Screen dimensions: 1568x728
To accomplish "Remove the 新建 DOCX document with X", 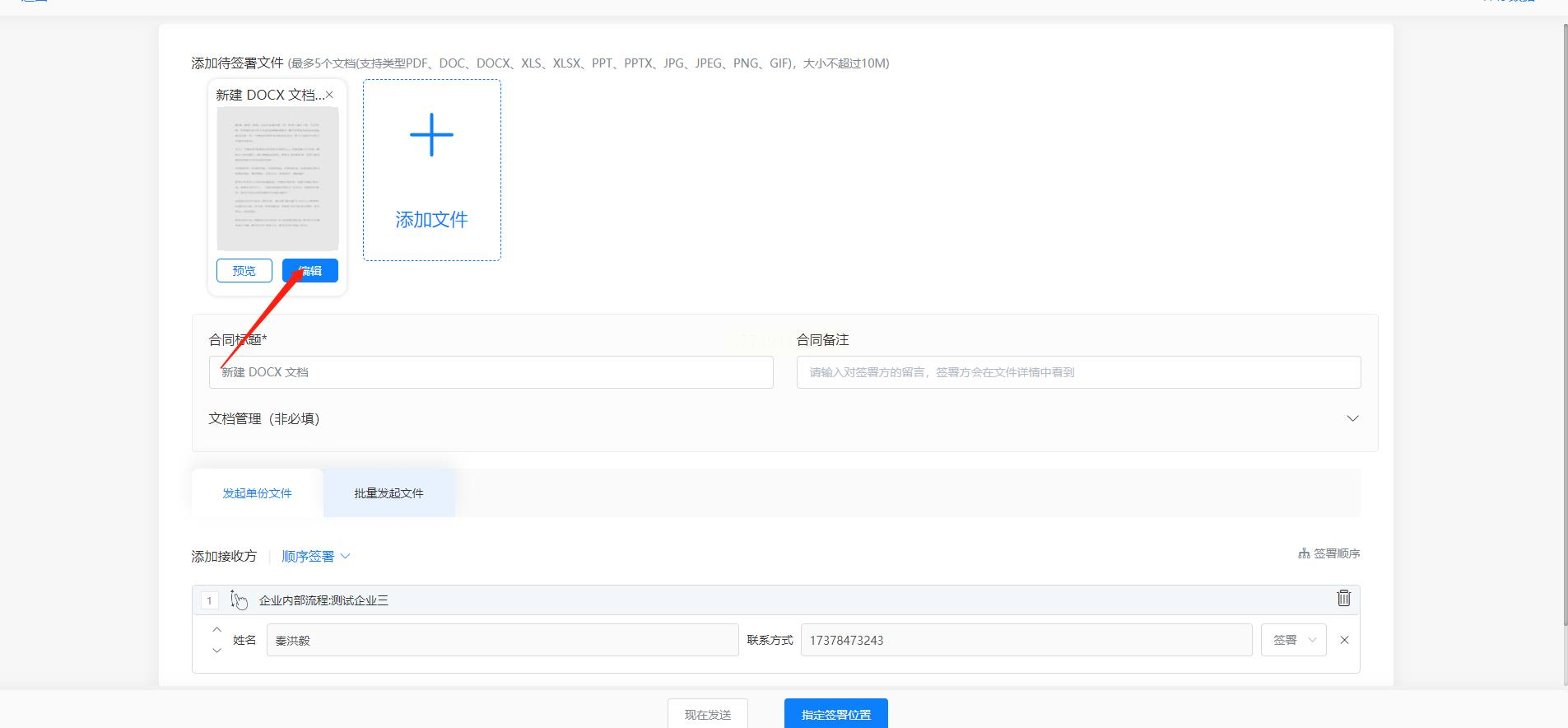I will click(329, 95).
